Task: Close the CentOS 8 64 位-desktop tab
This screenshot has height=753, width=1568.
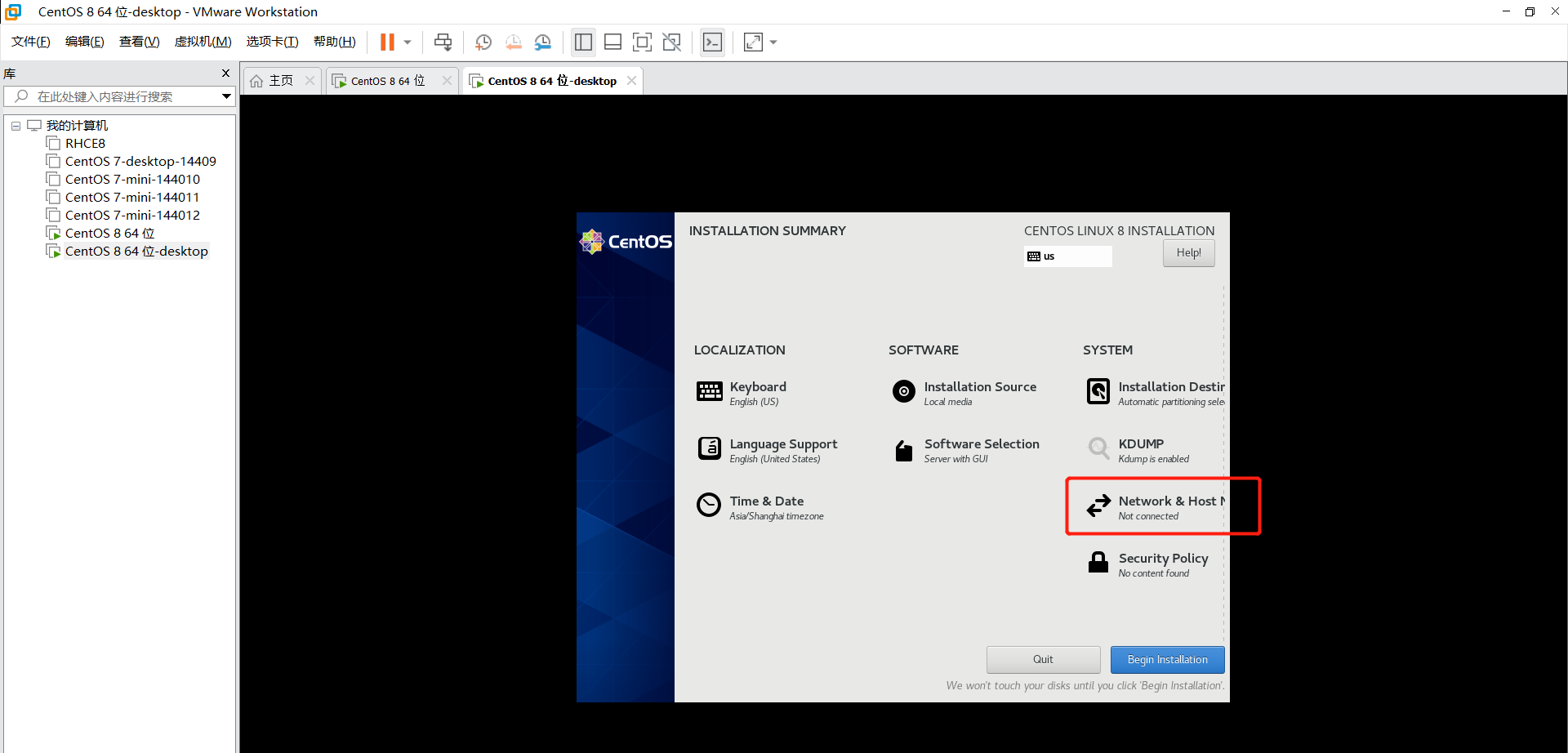Action: [631, 81]
